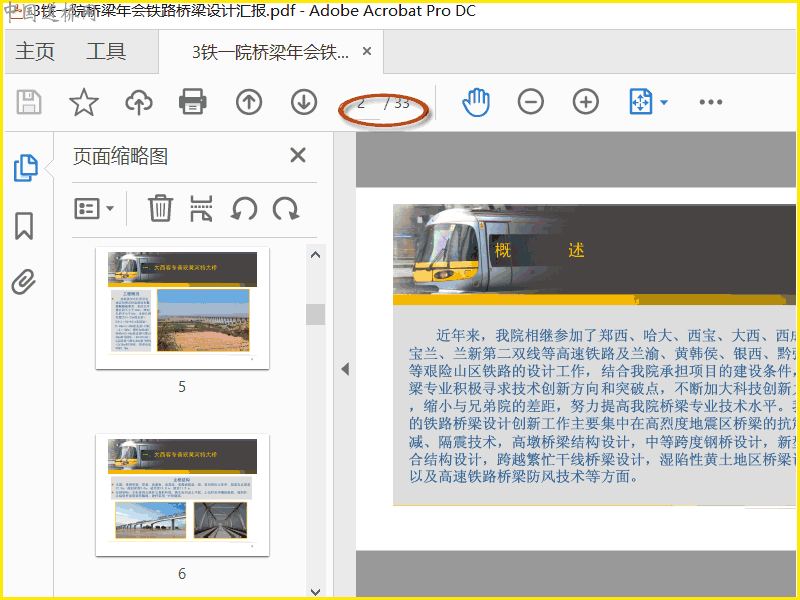
Task: Click the insert pages break icon
Action: (x=202, y=208)
